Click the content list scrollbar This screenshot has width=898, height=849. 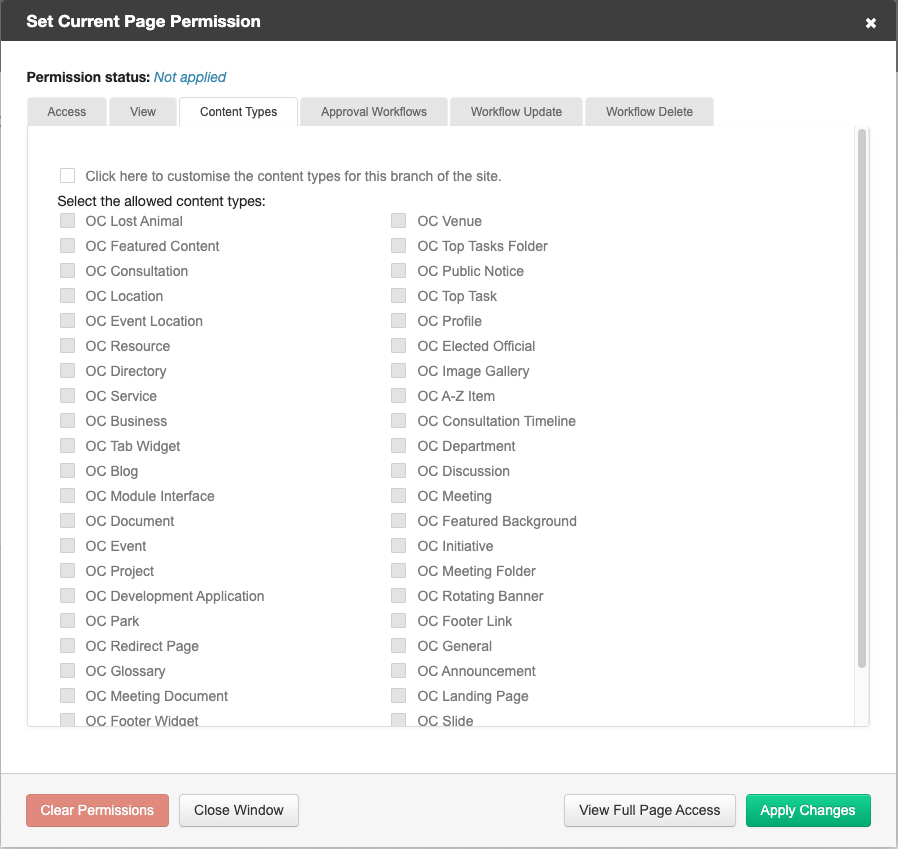click(861, 400)
